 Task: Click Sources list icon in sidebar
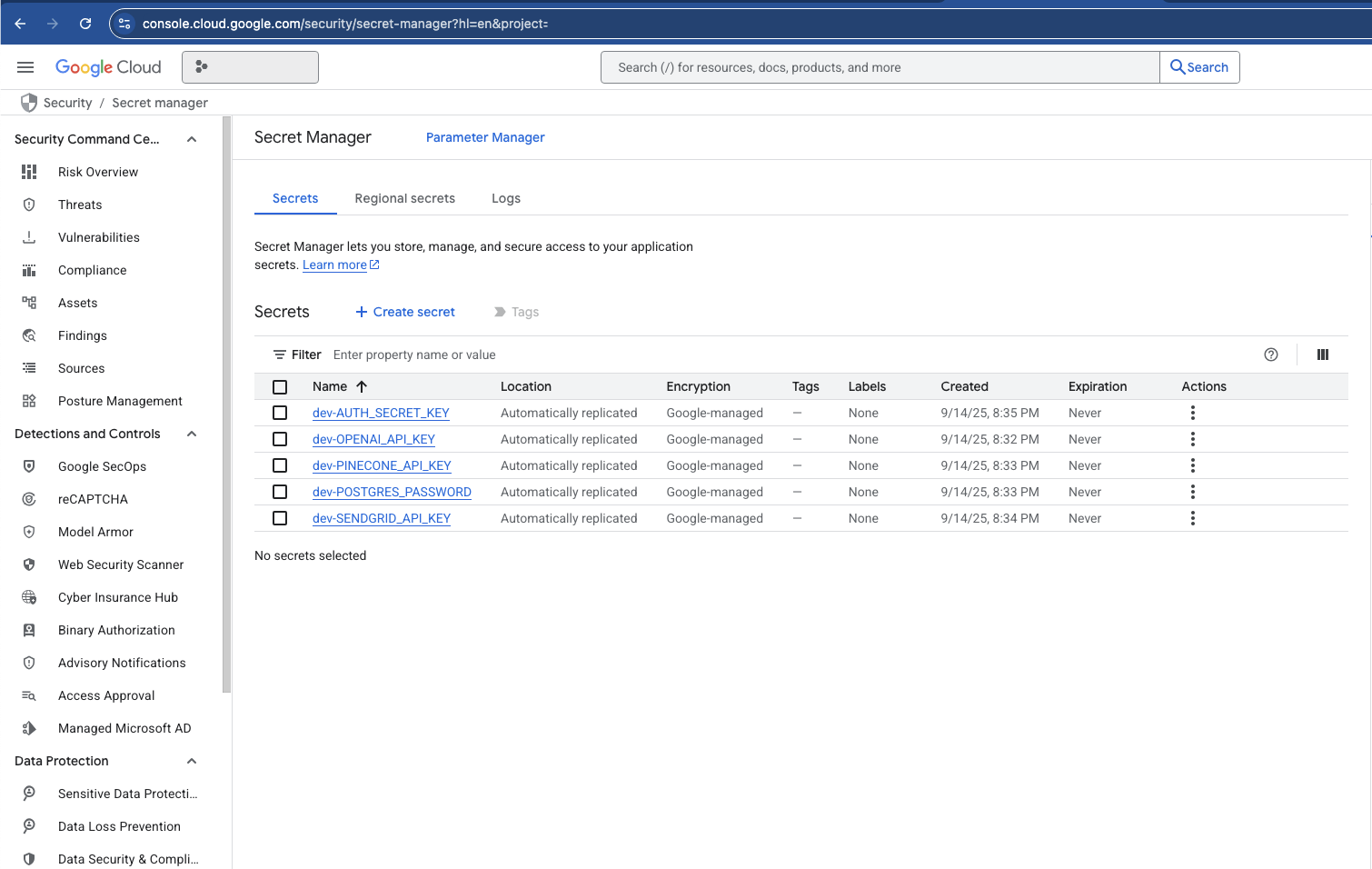pyautogui.click(x=29, y=368)
